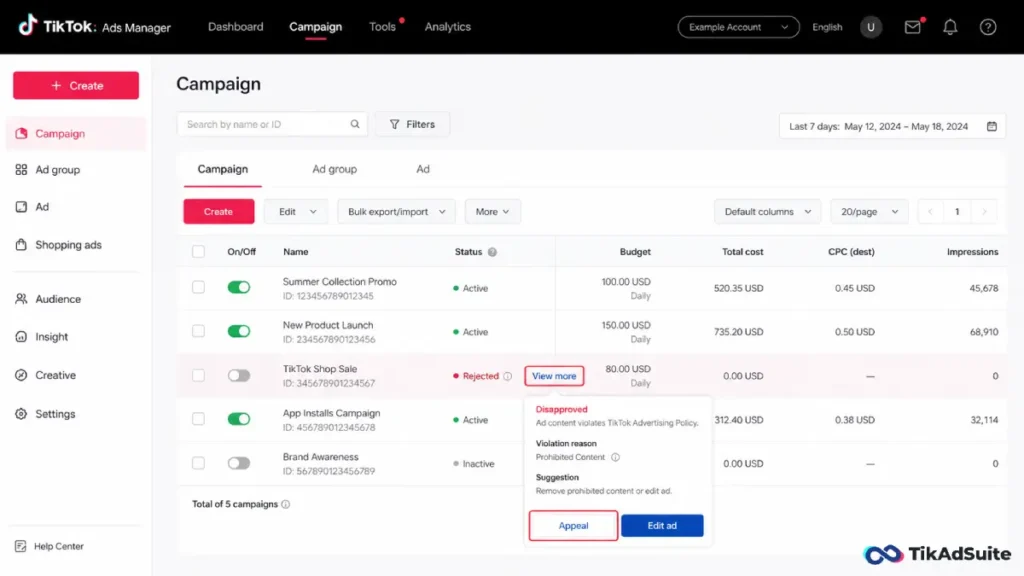The height and width of the screenshot is (576, 1024).
Task: Go to next page arrow
Action: 984,212
